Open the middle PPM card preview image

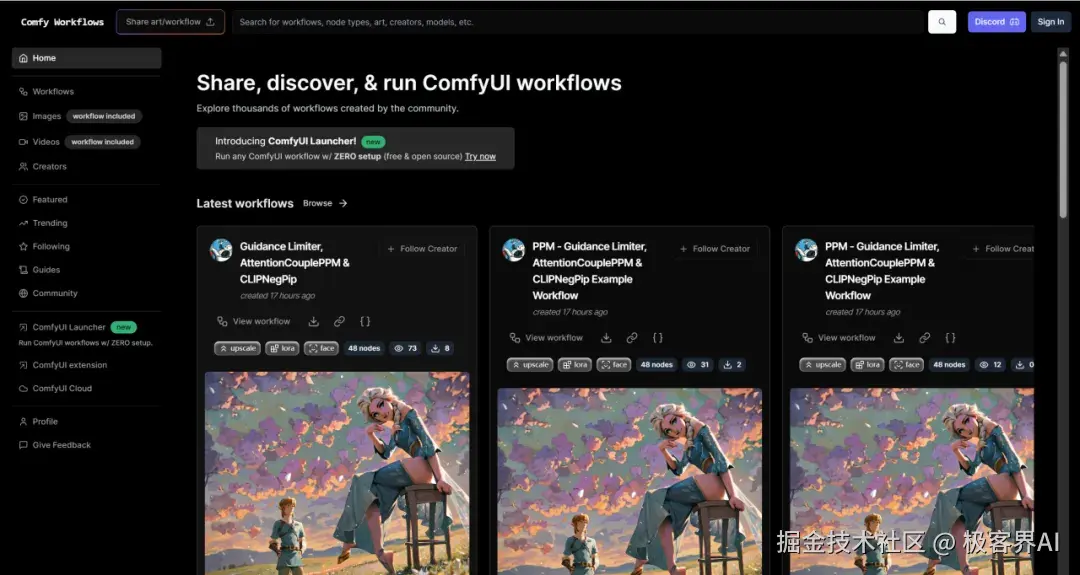630,481
